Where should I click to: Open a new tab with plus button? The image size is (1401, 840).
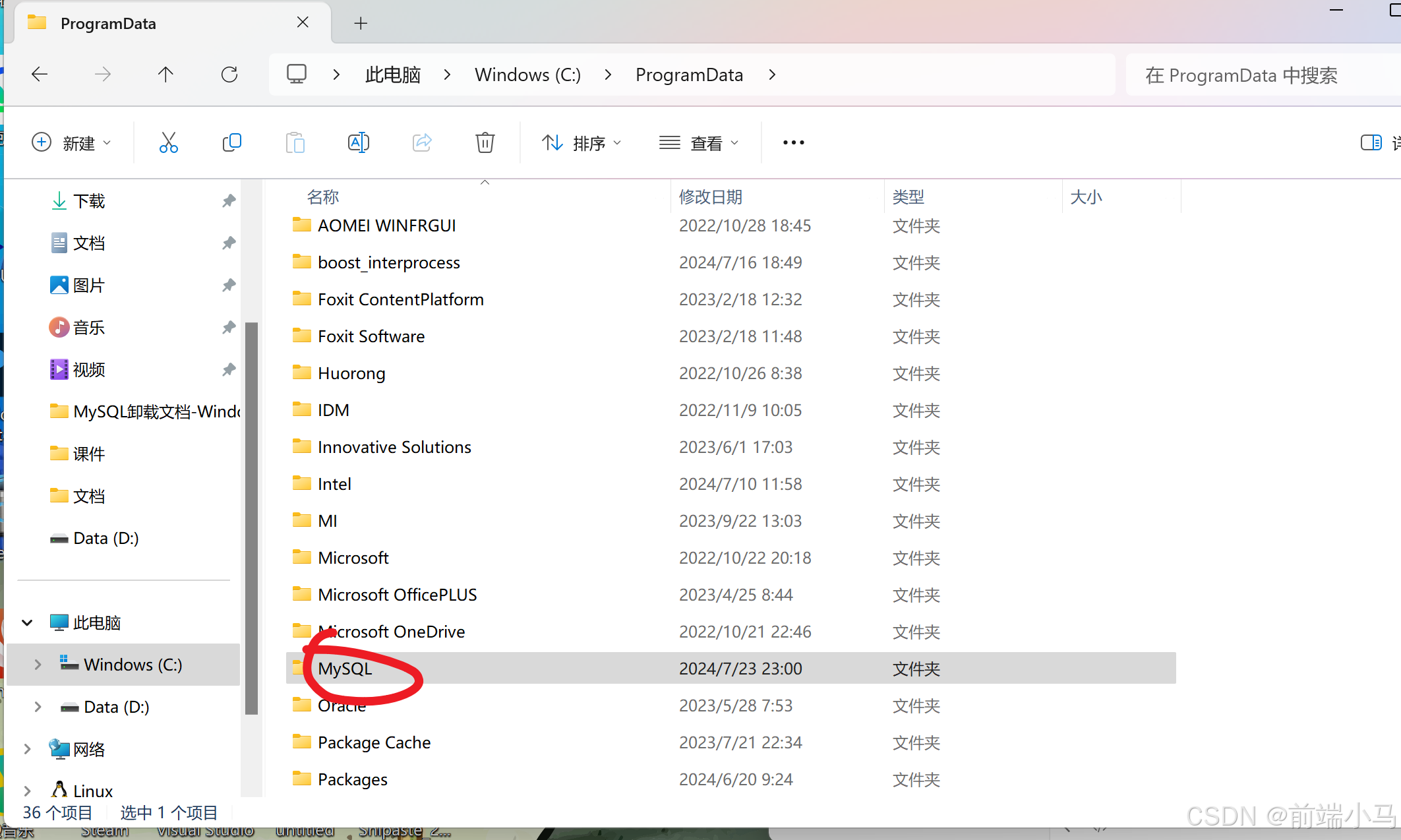[361, 24]
